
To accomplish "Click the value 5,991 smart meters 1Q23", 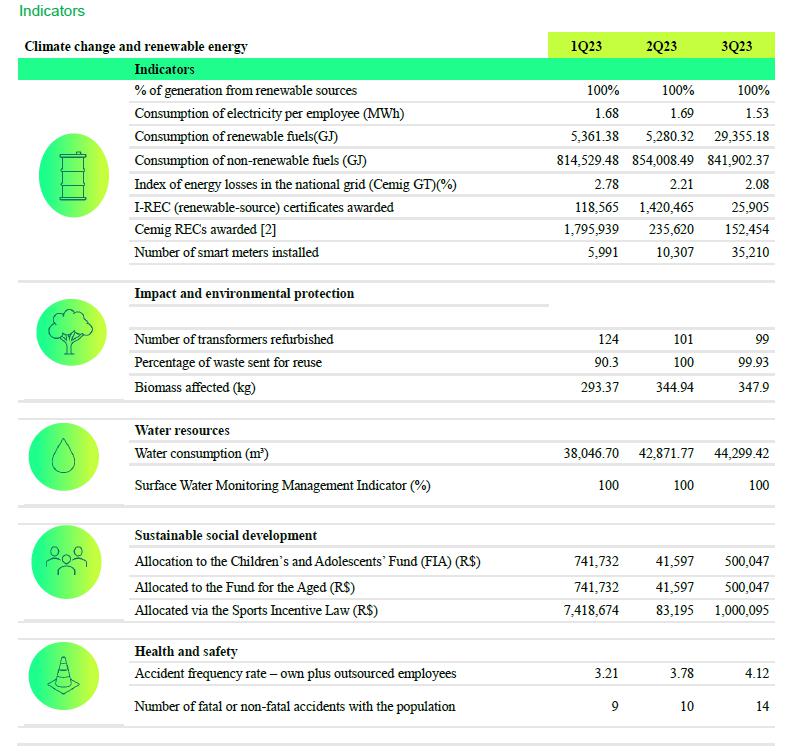I will (603, 252).
